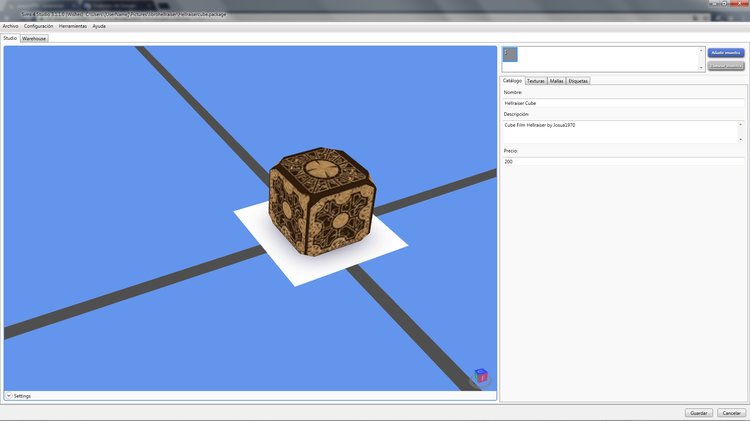The height and width of the screenshot is (421, 750).
Task: Expand the Settings panel chevron
Action: pos(9,396)
